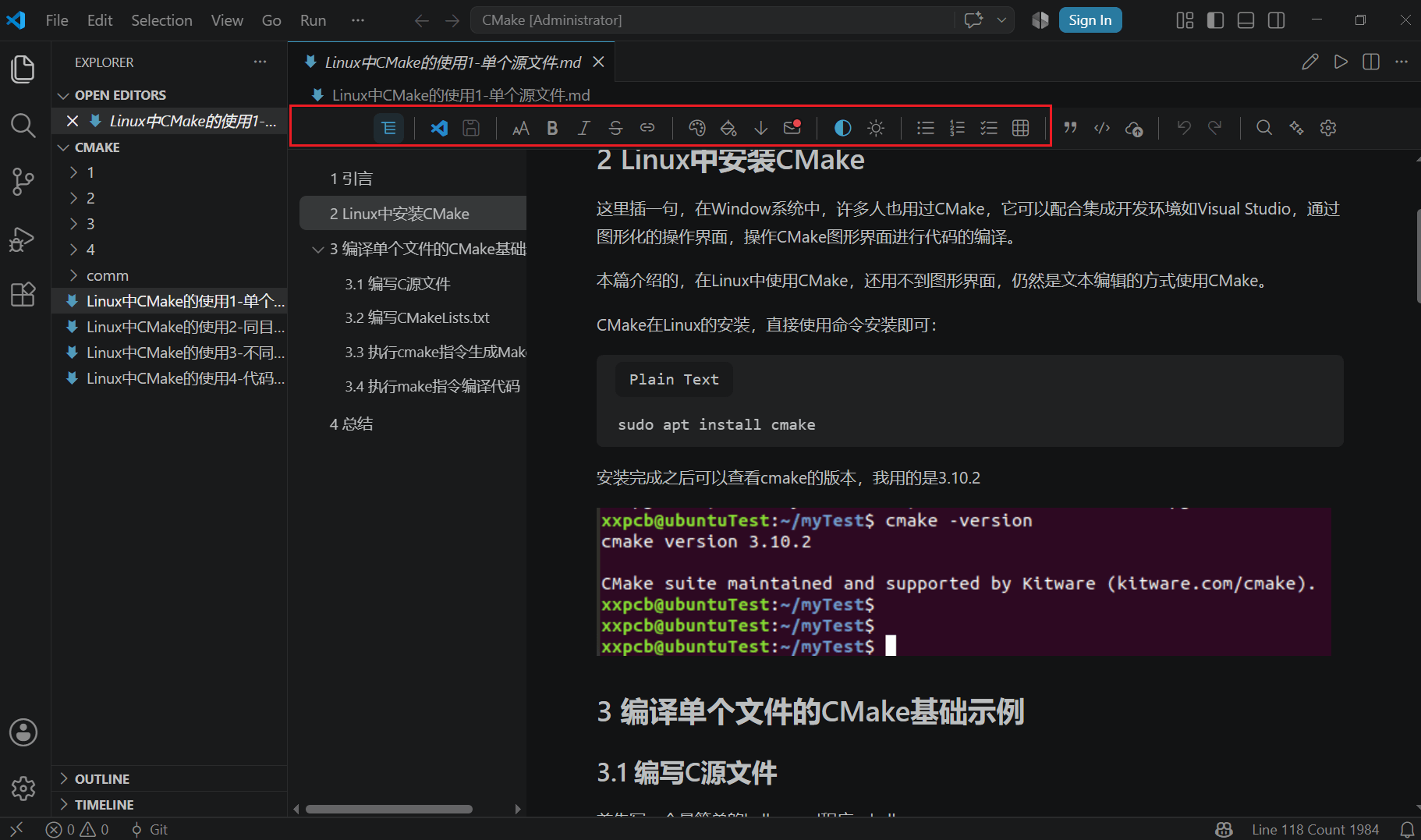The width and height of the screenshot is (1421, 840).
Task: Open the color palette tool
Action: click(x=697, y=128)
